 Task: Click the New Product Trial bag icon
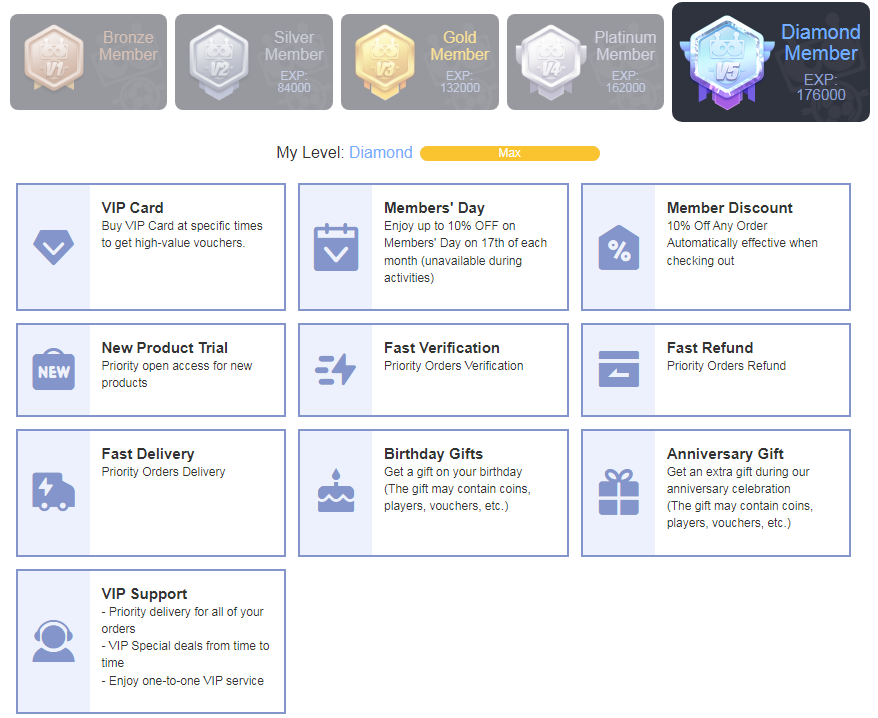[x=53, y=370]
